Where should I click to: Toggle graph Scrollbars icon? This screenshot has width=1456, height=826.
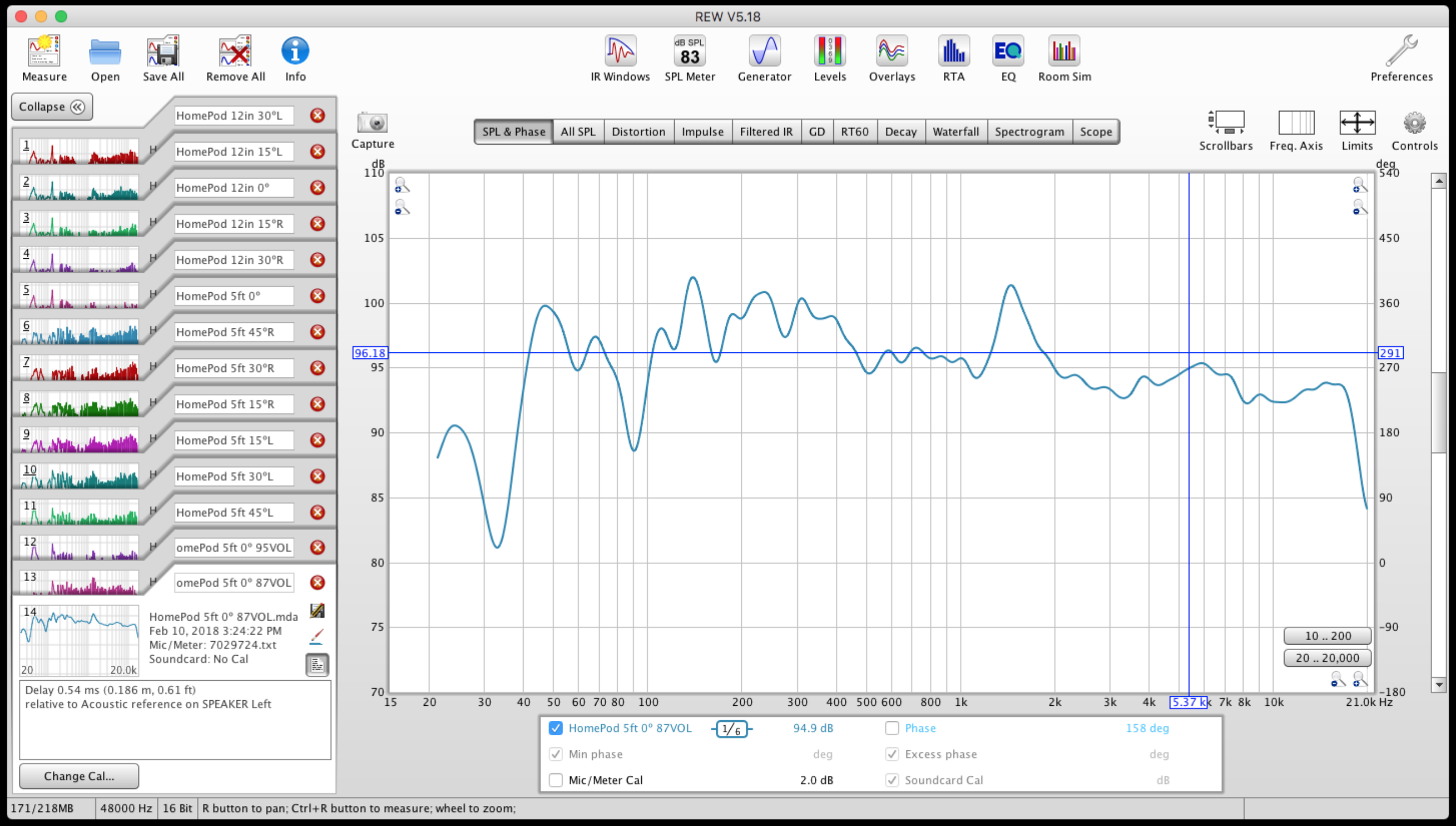(x=1226, y=122)
